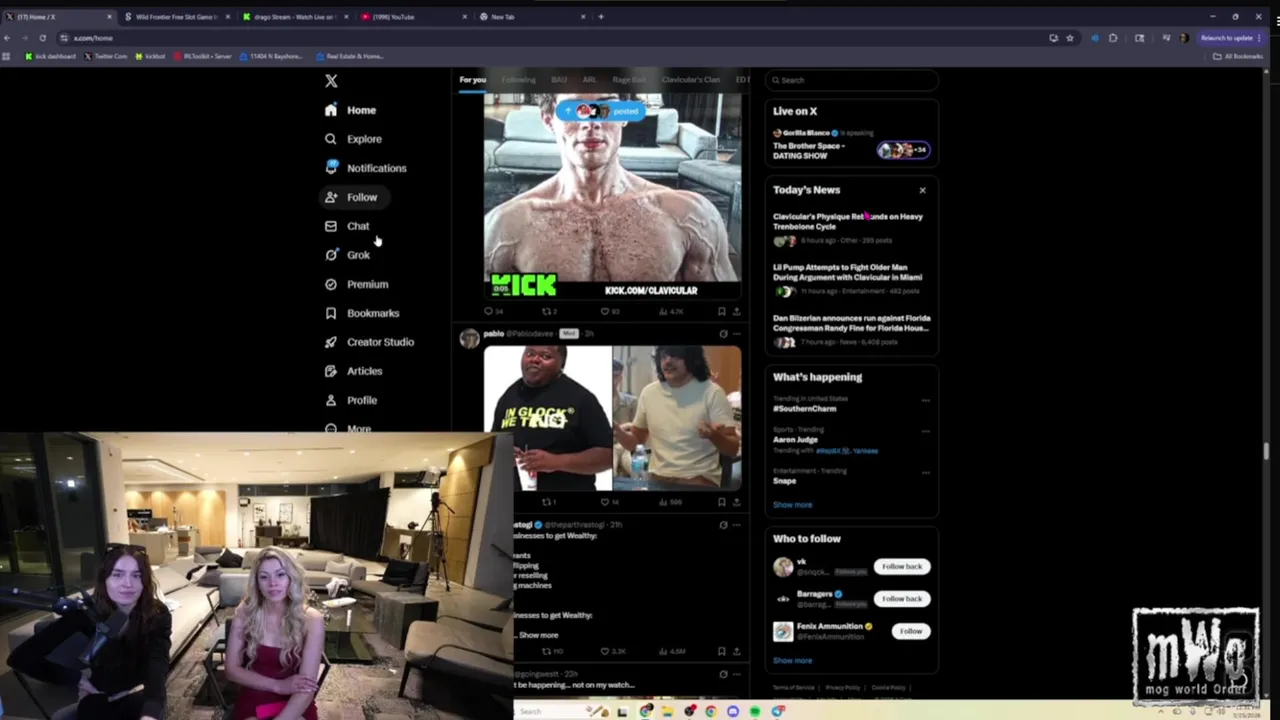Close the Today's News panel
The image size is (1280, 720).
click(922, 190)
